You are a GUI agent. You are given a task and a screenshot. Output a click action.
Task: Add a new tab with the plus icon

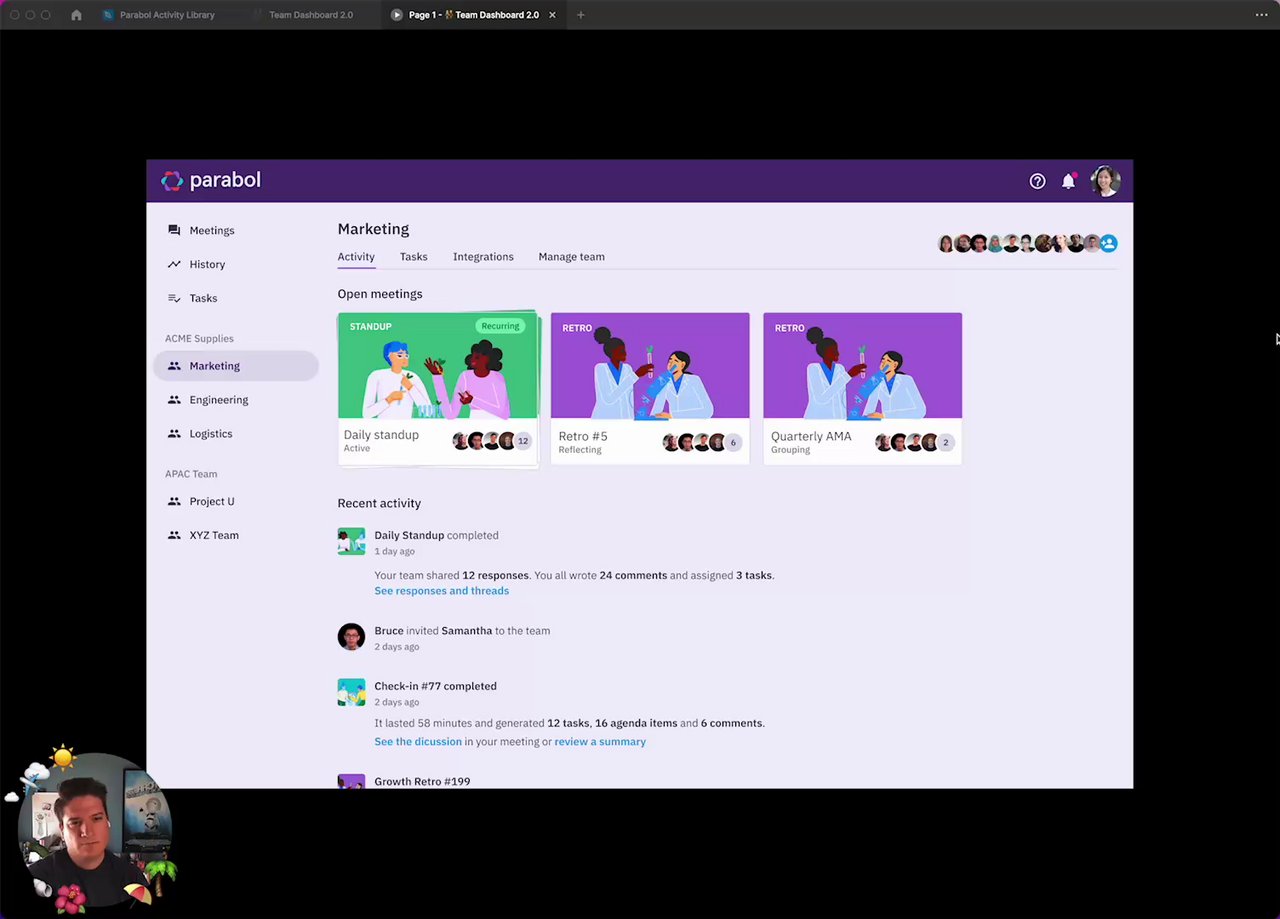point(580,15)
